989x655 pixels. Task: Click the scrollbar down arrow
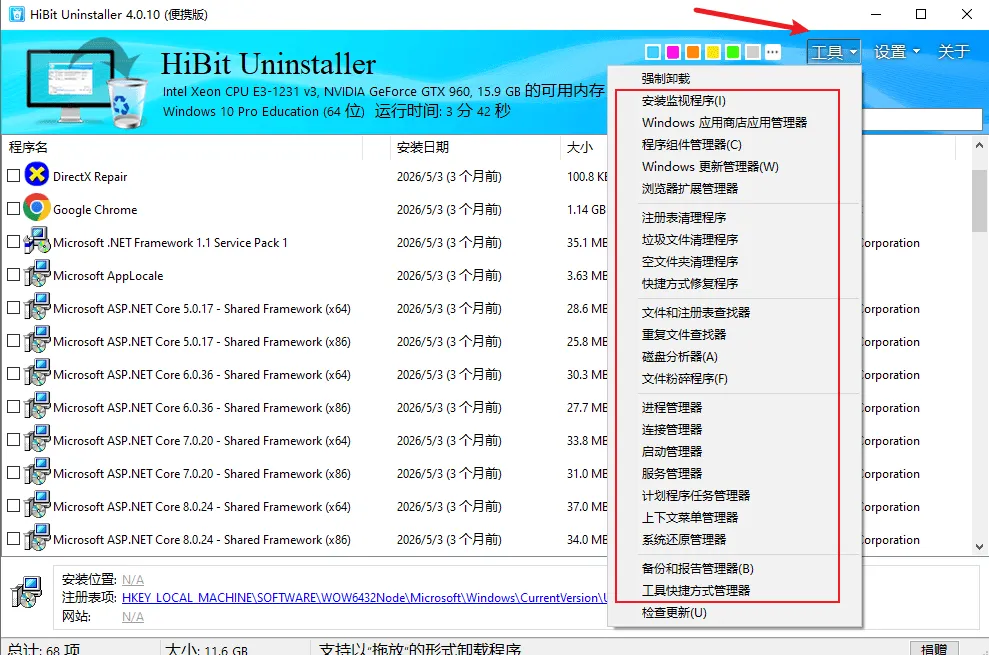click(979, 547)
